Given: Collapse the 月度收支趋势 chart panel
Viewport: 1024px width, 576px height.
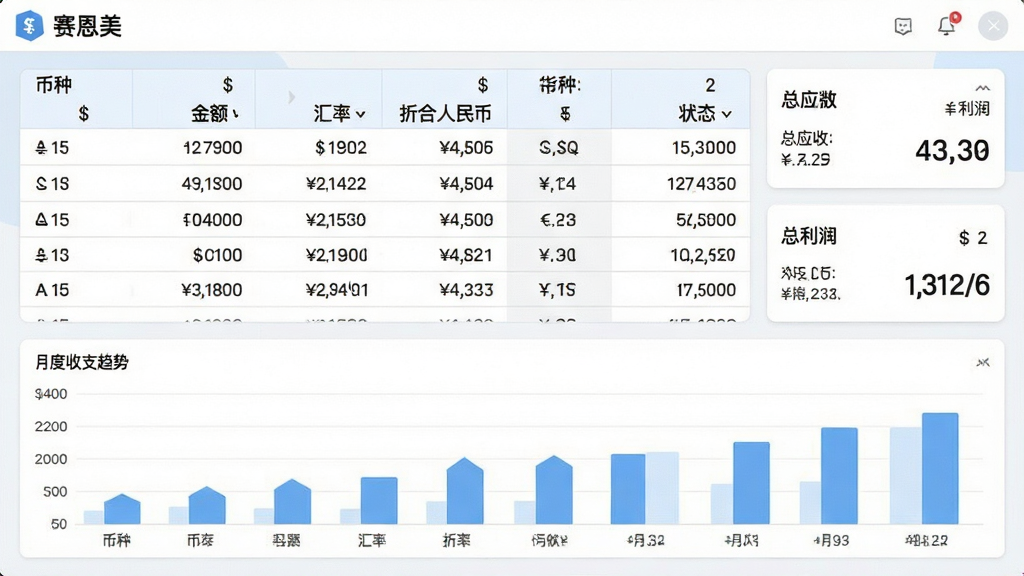Looking at the screenshot, I should (x=983, y=362).
